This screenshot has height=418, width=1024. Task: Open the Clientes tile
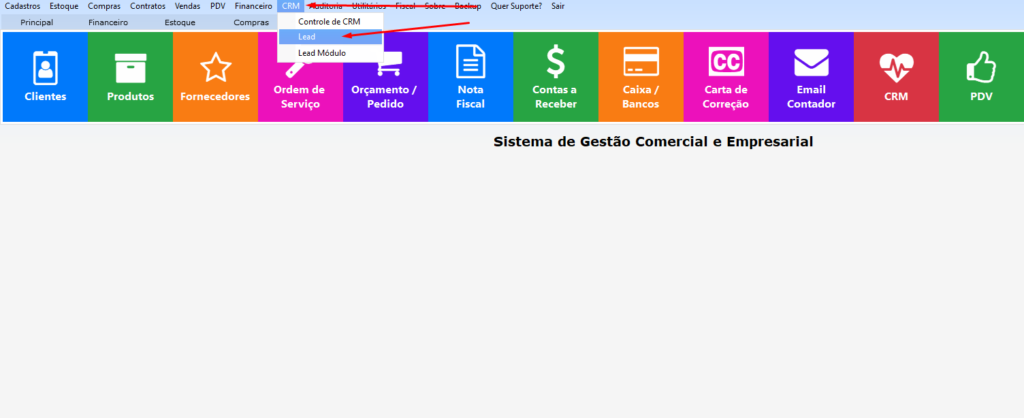[45, 77]
